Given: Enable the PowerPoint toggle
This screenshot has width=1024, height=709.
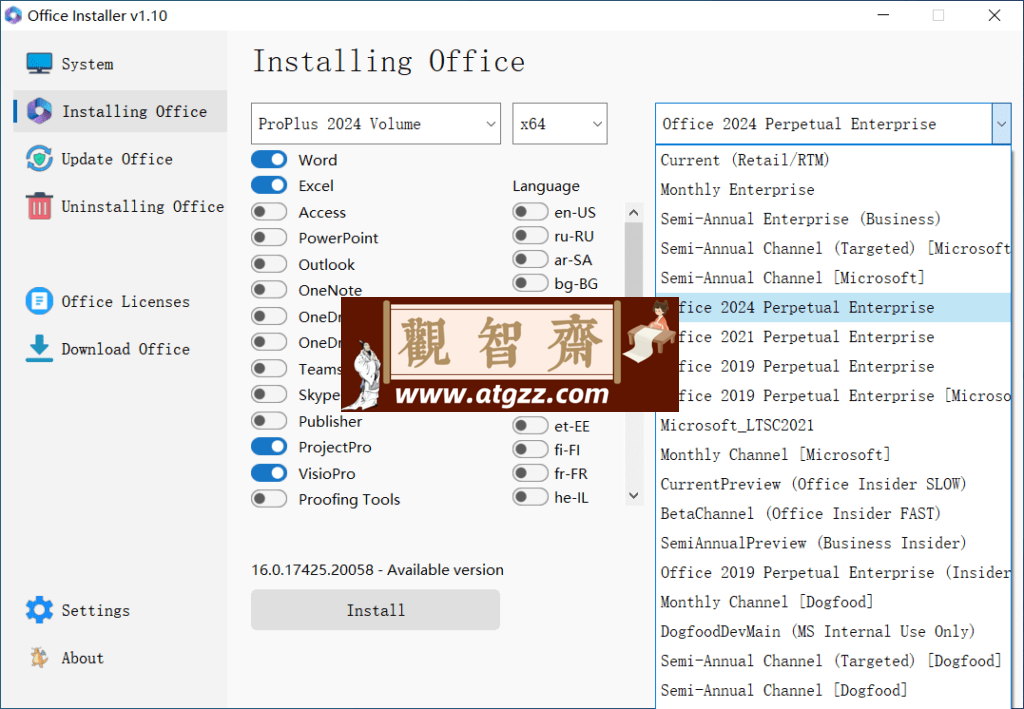Looking at the screenshot, I should point(269,238).
